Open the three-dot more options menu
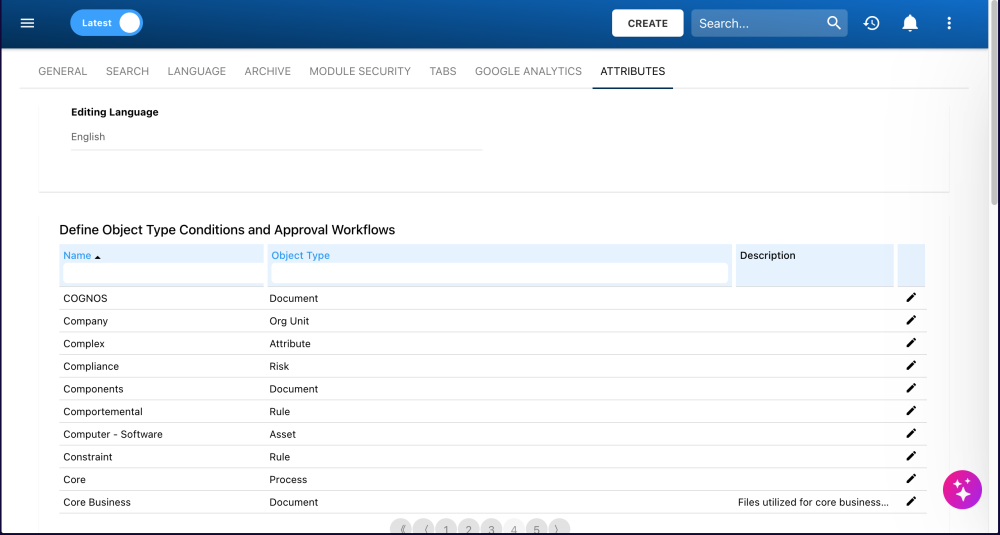 [x=949, y=23]
